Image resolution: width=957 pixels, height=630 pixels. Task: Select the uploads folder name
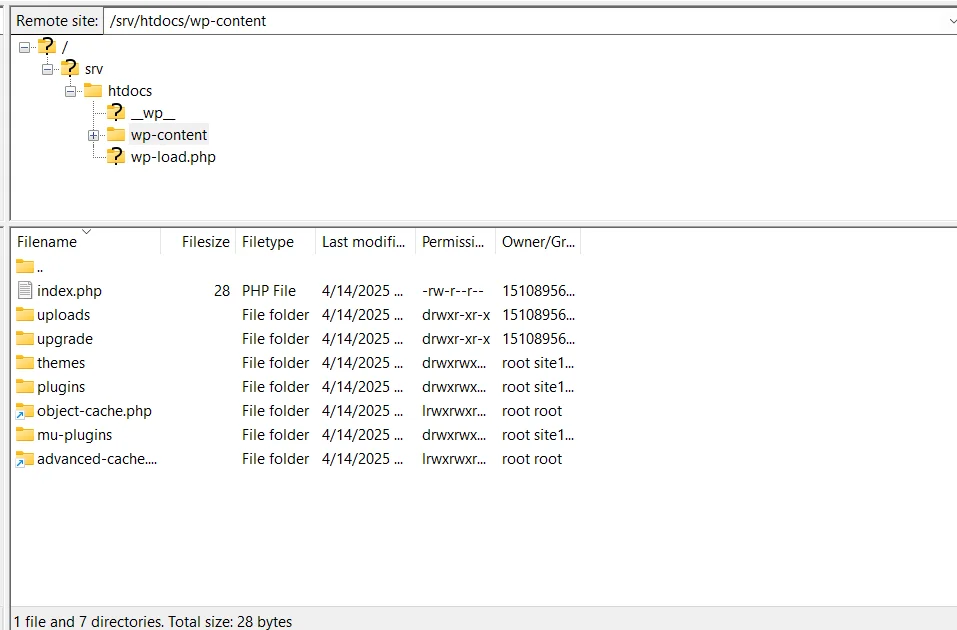[x=63, y=314]
